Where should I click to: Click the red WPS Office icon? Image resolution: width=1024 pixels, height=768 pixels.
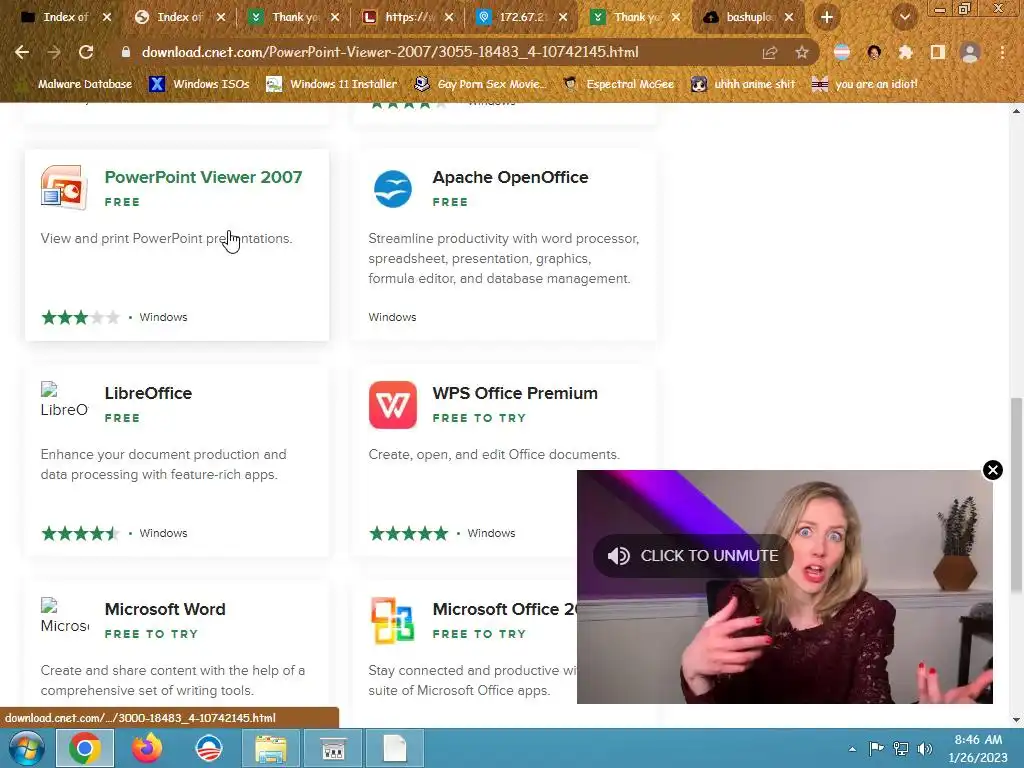click(392, 405)
